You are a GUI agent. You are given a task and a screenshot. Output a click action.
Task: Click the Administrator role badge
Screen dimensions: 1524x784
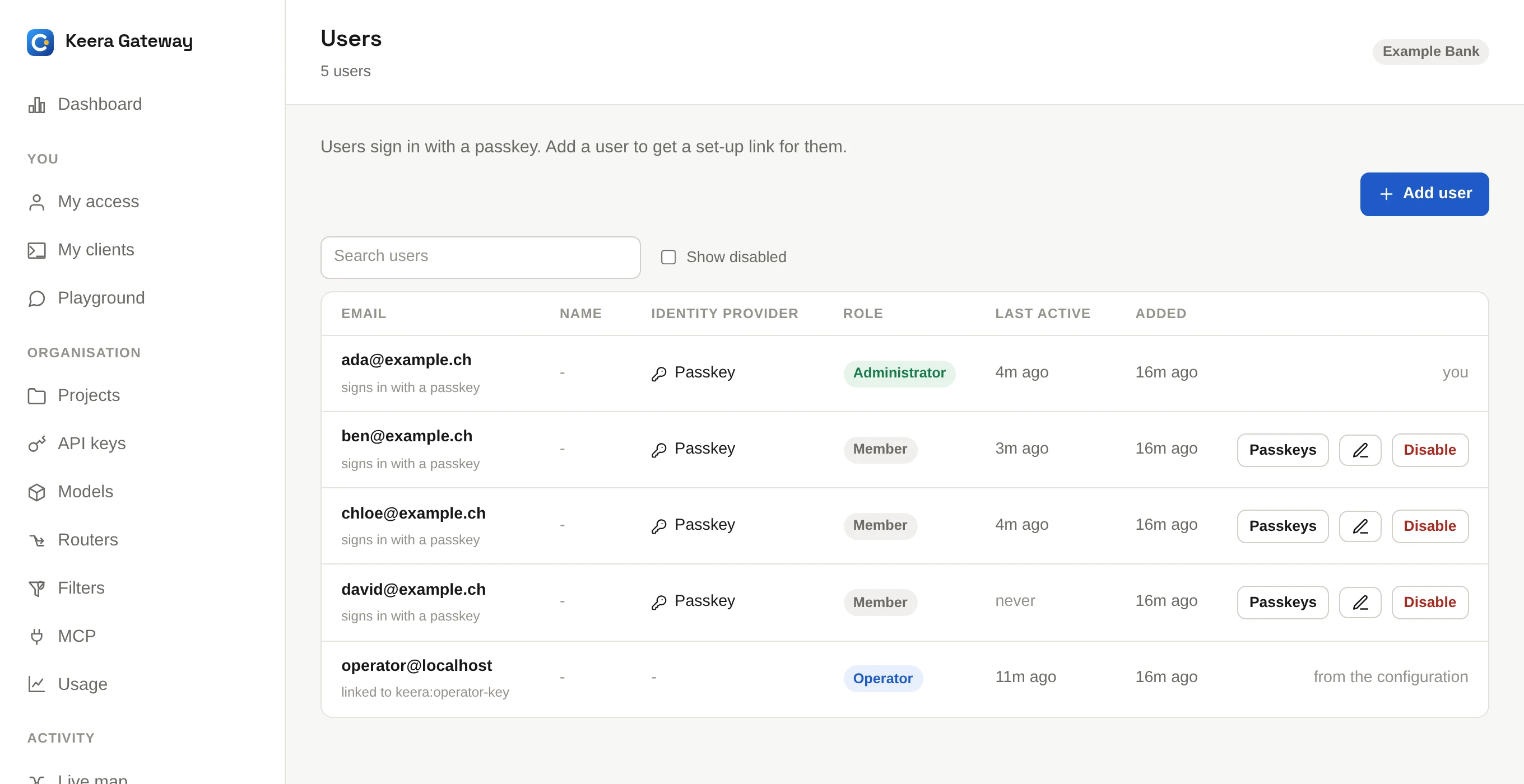click(x=899, y=374)
